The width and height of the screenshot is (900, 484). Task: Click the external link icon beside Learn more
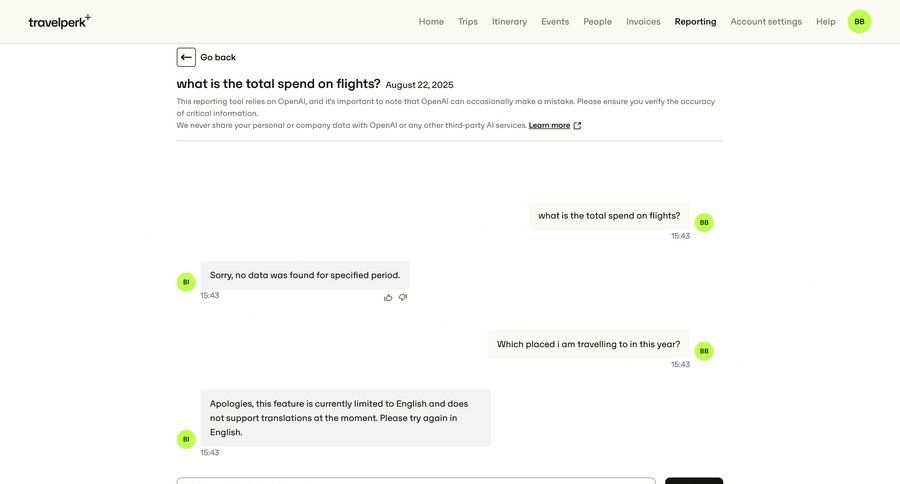(x=577, y=126)
